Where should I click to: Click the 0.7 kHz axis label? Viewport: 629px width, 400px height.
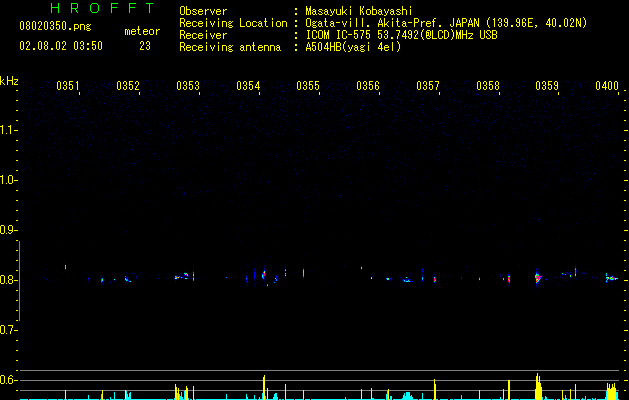(x=9, y=330)
